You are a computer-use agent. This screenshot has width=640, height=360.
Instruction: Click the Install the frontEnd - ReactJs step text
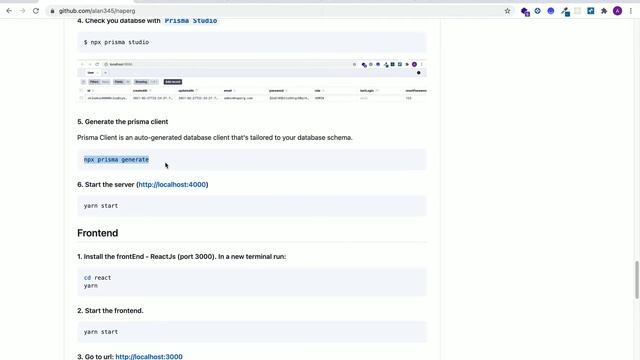pyautogui.click(x=182, y=257)
